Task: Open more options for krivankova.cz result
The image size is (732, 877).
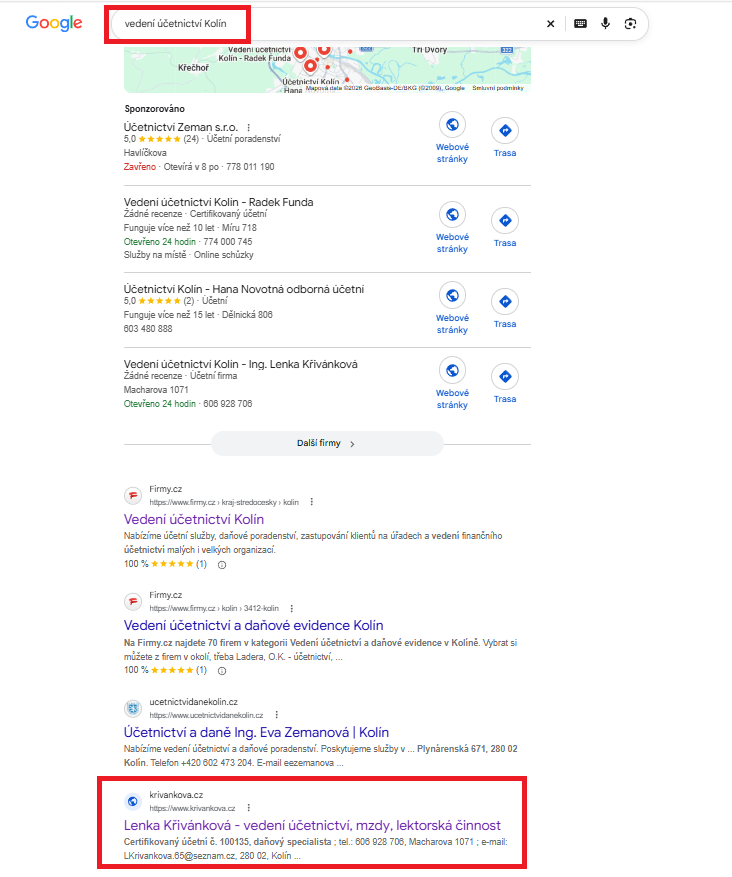Action: (x=248, y=808)
